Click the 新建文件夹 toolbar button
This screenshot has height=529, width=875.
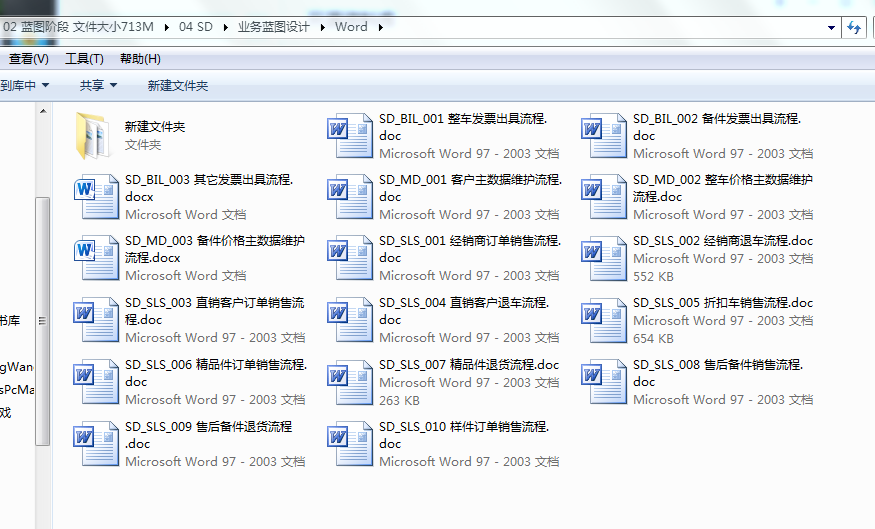(177, 86)
